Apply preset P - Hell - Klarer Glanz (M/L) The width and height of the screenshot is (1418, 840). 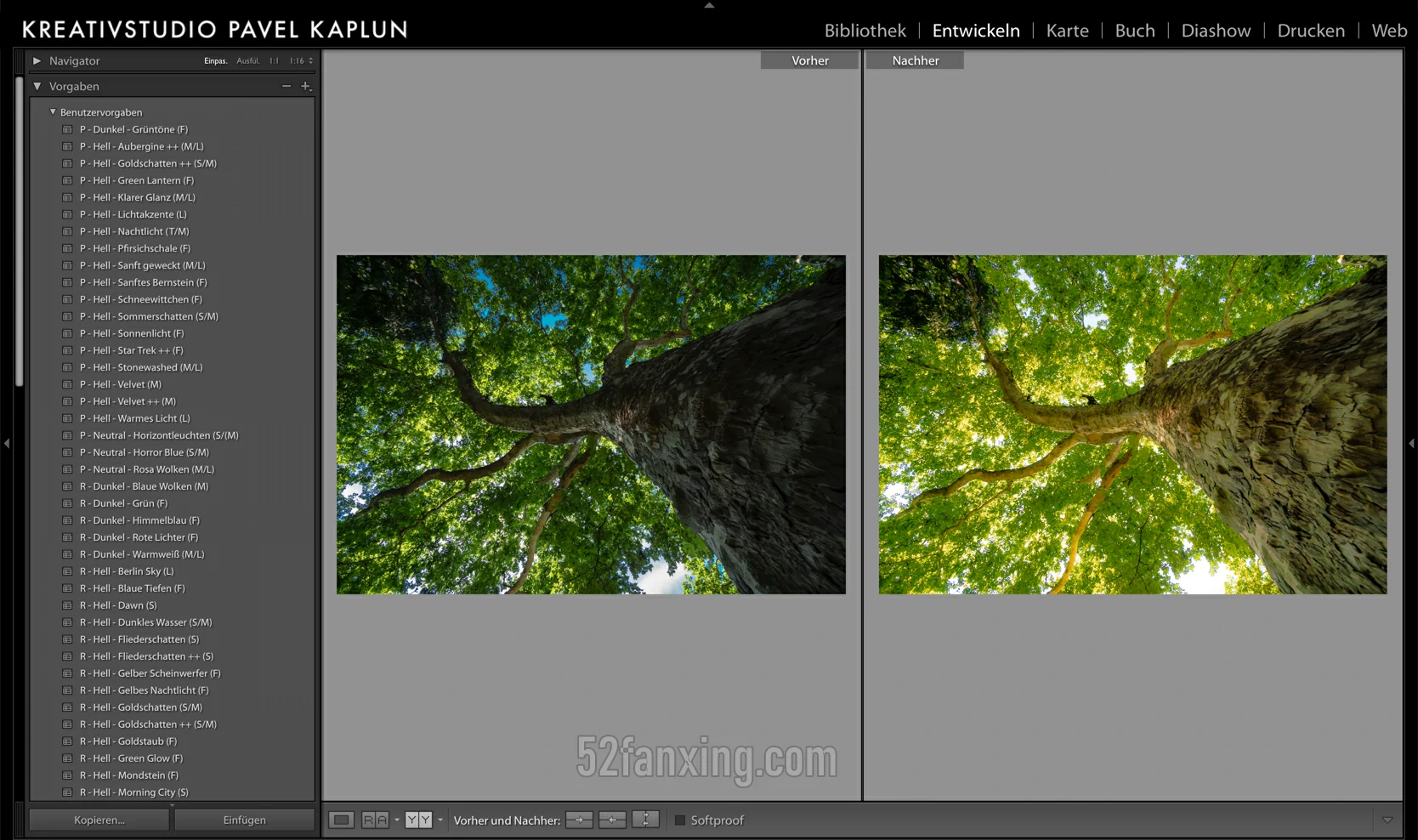(x=138, y=197)
